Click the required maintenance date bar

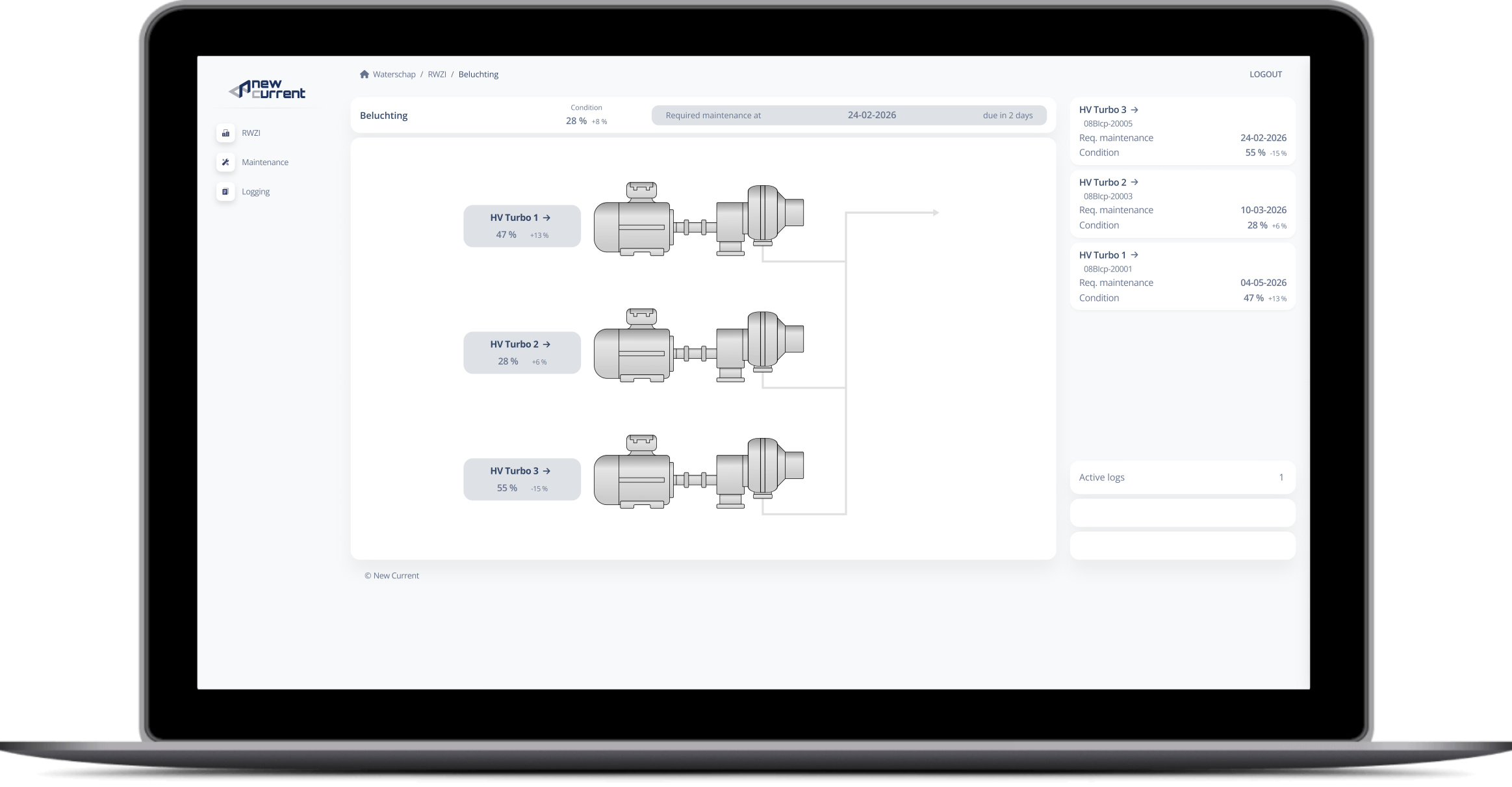click(849, 115)
